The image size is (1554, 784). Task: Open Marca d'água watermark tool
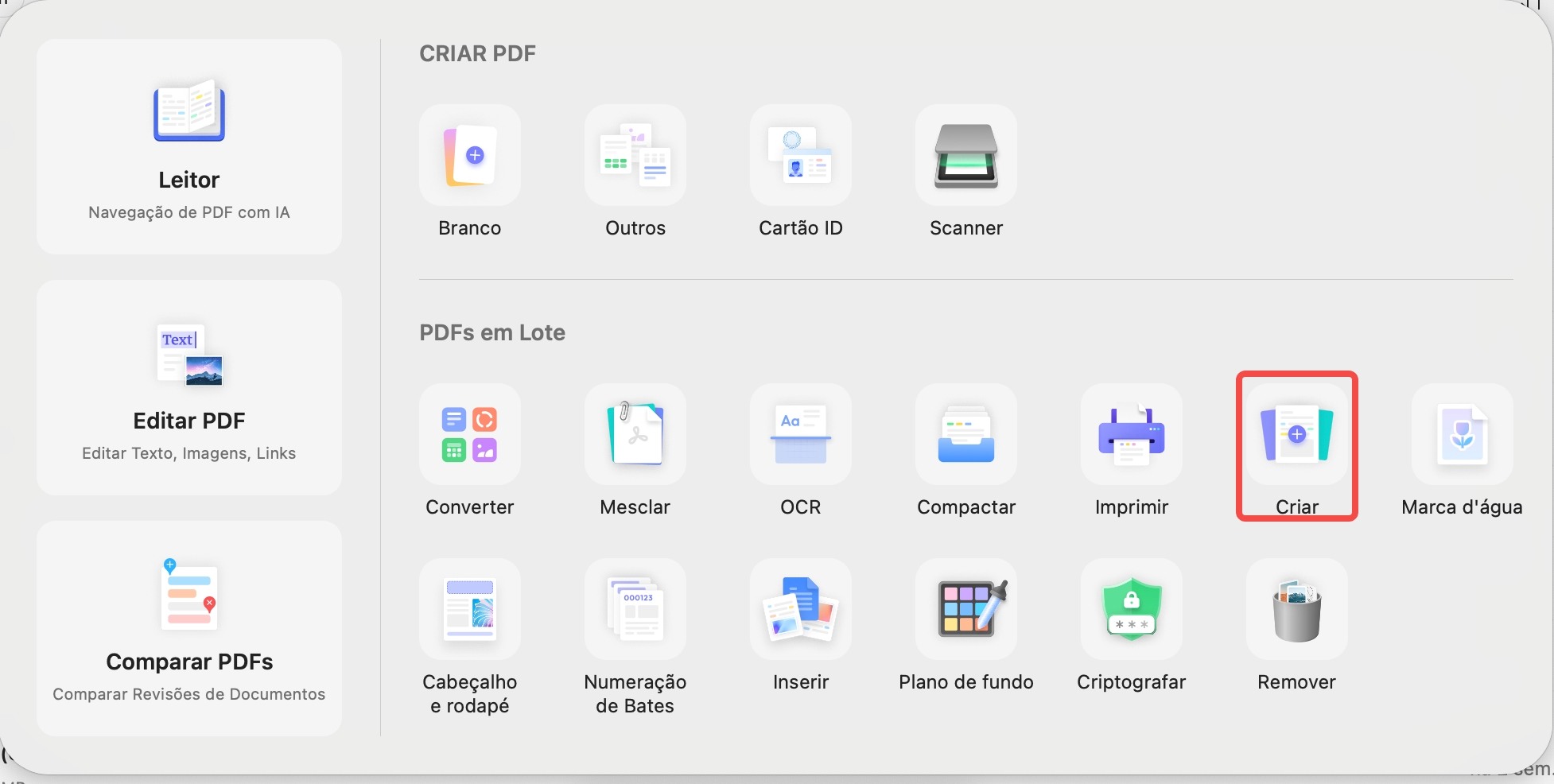tap(1463, 434)
